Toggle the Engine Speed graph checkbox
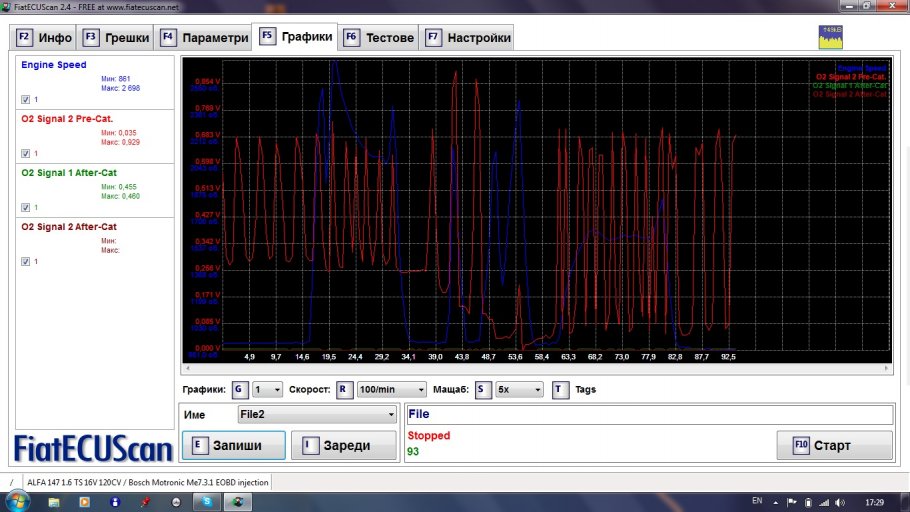 click(x=26, y=99)
